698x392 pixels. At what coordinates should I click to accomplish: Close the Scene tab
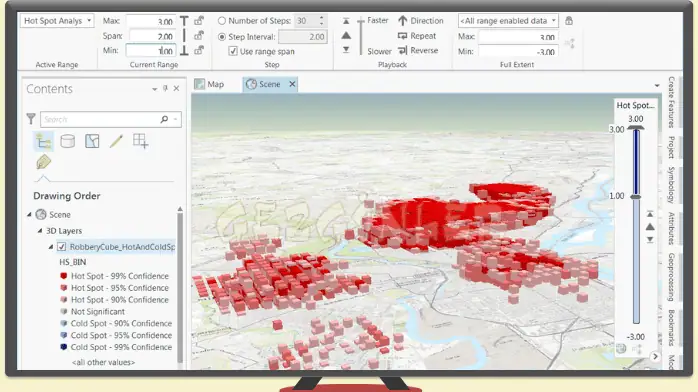point(292,84)
